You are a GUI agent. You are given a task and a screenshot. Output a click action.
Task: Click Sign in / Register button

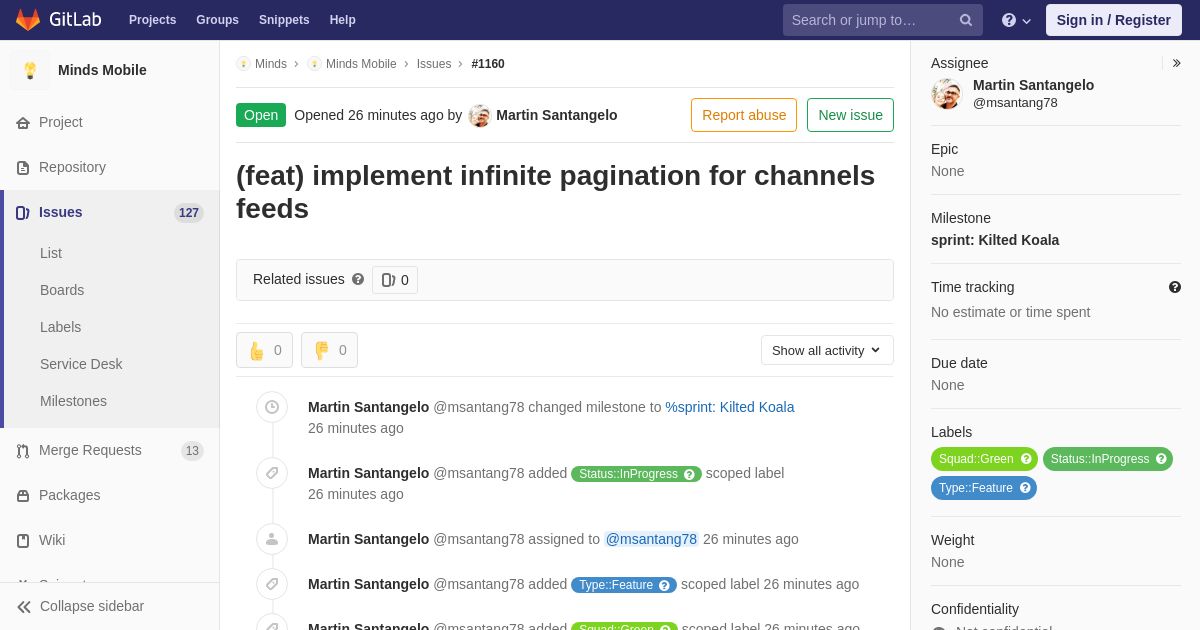pos(1114,20)
